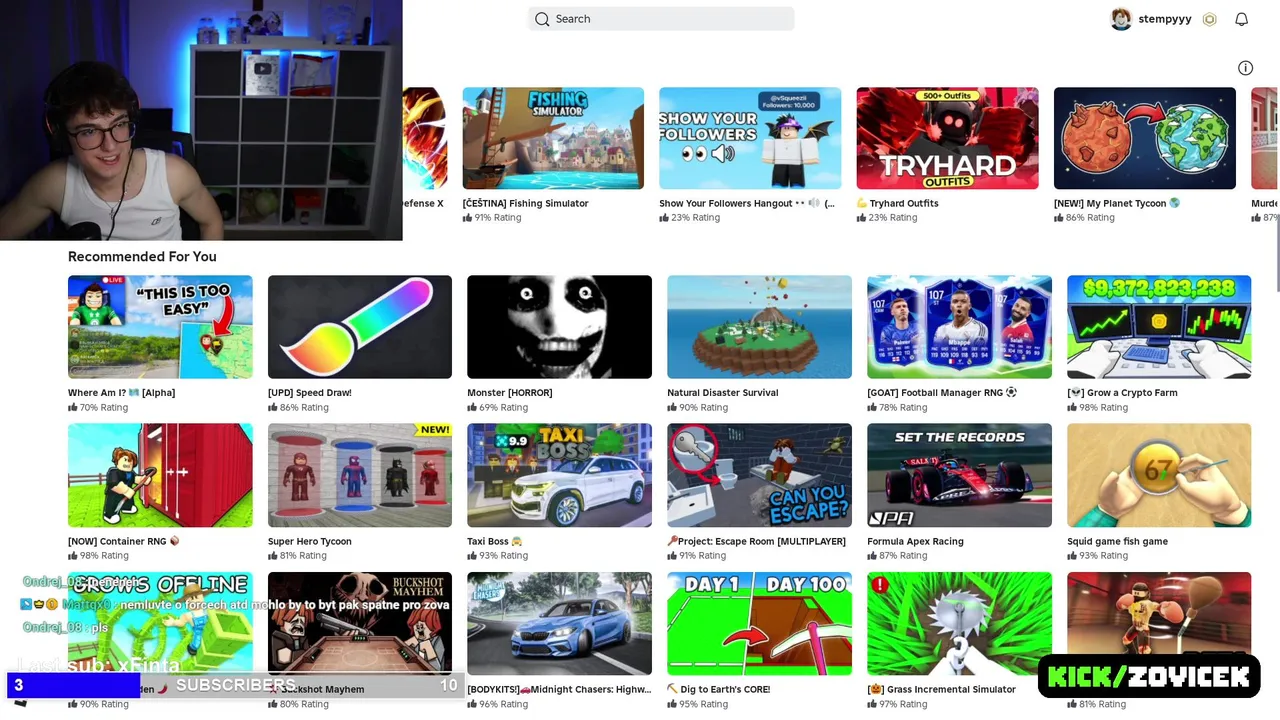Click the 93% Rating under Taxi Boss
Viewport: 1280px width, 720px height.
tap(498, 555)
